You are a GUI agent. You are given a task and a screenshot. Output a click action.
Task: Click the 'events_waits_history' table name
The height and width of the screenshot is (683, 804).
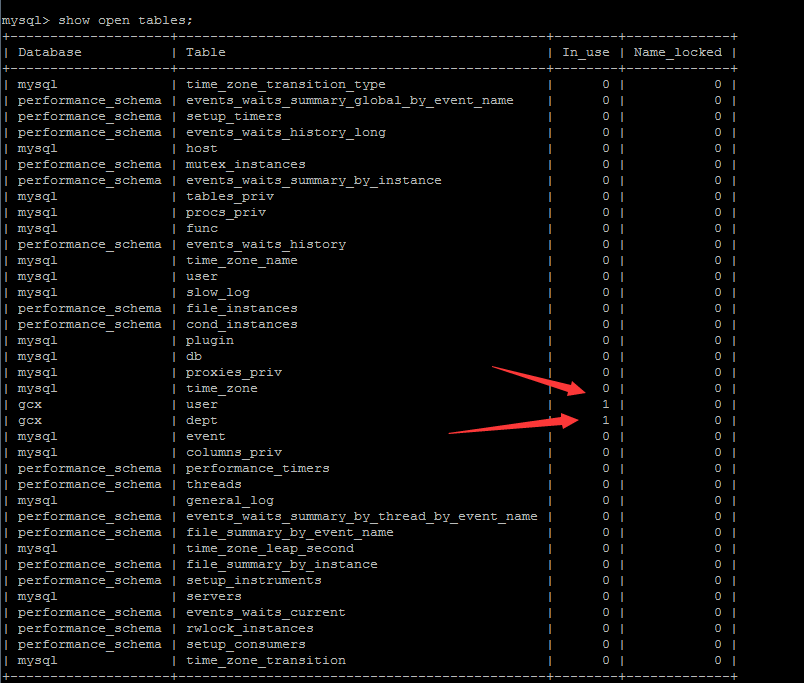tap(266, 245)
